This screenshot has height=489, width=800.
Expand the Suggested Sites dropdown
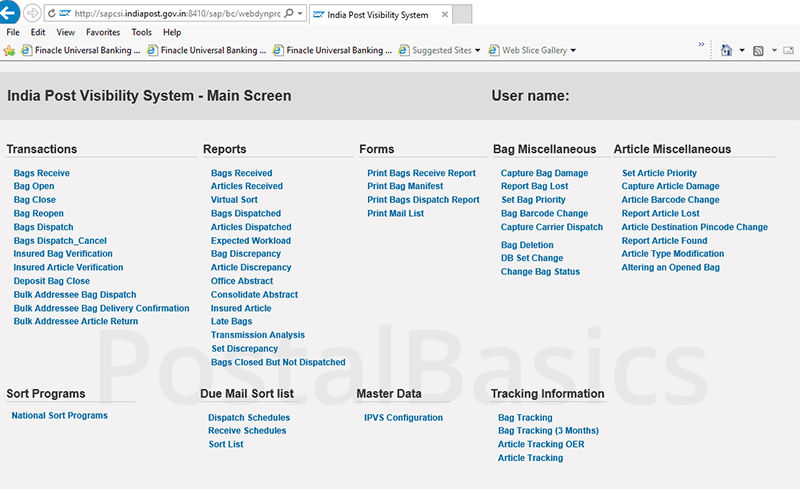coord(477,50)
